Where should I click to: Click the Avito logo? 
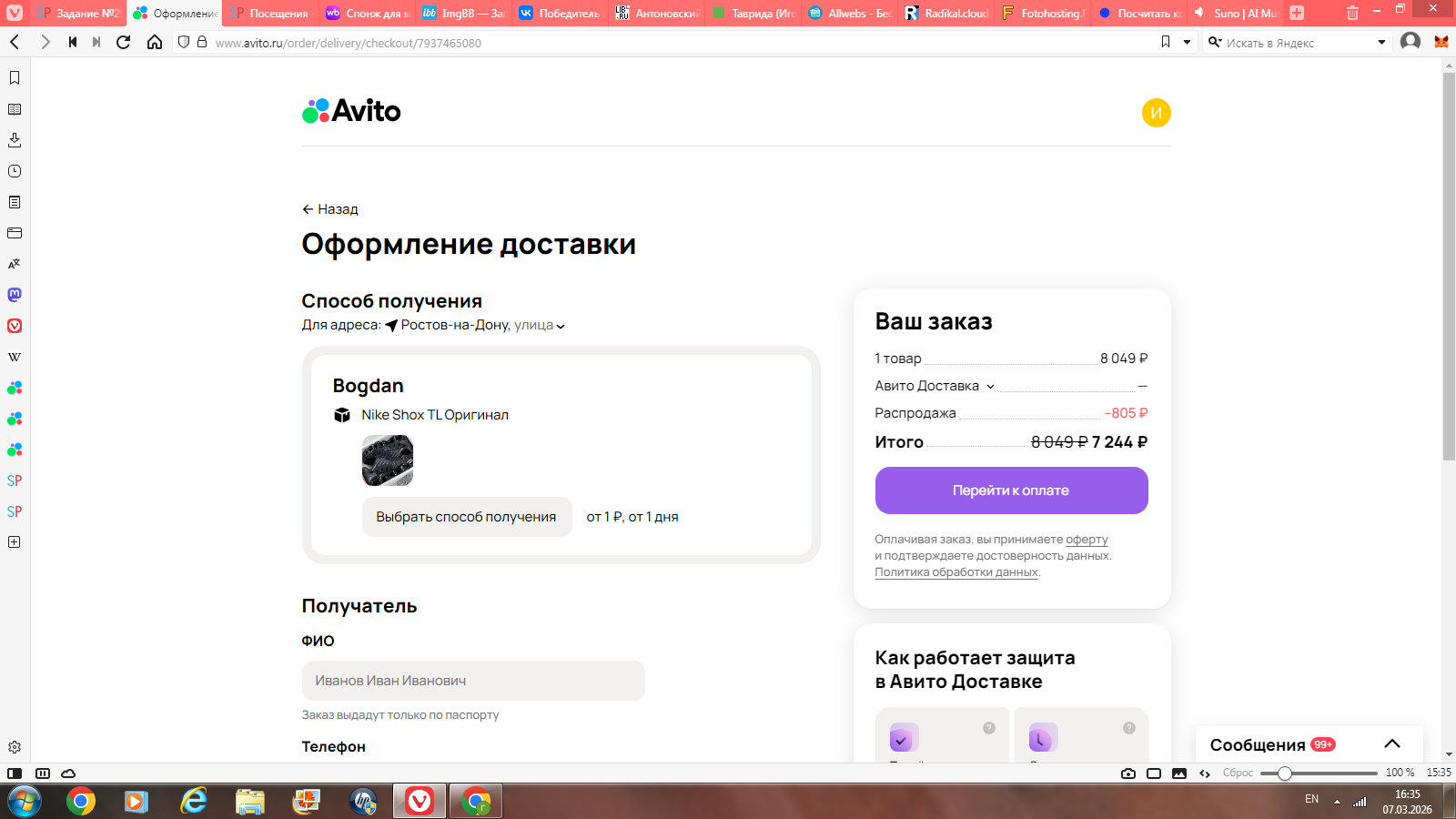click(351, 111)
